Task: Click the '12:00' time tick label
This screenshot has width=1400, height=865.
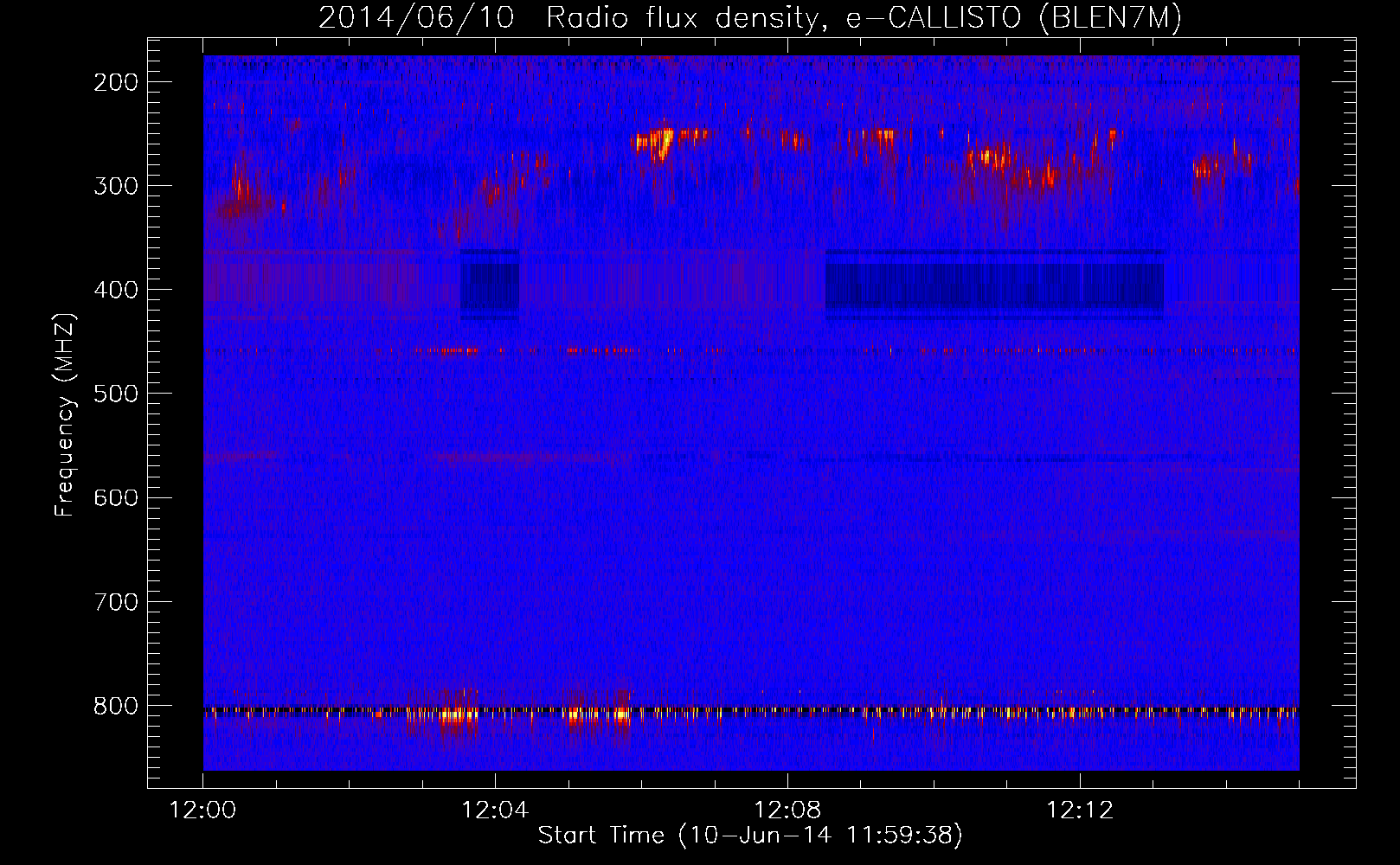Action: (x=202, y=811)
